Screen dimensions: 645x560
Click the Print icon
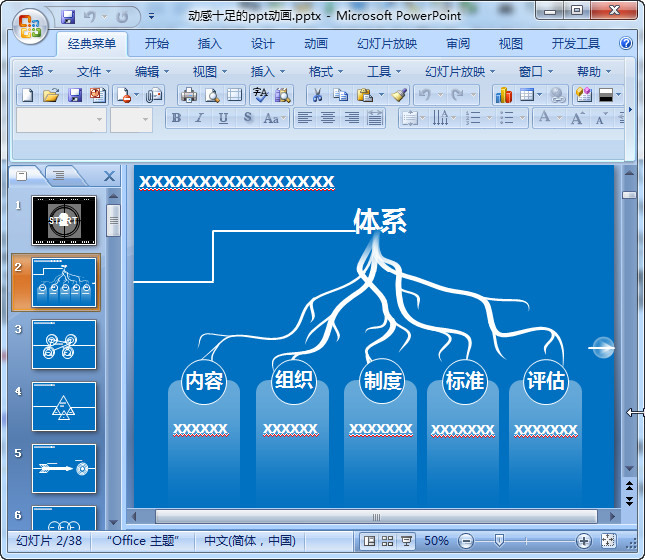(189, 95)
